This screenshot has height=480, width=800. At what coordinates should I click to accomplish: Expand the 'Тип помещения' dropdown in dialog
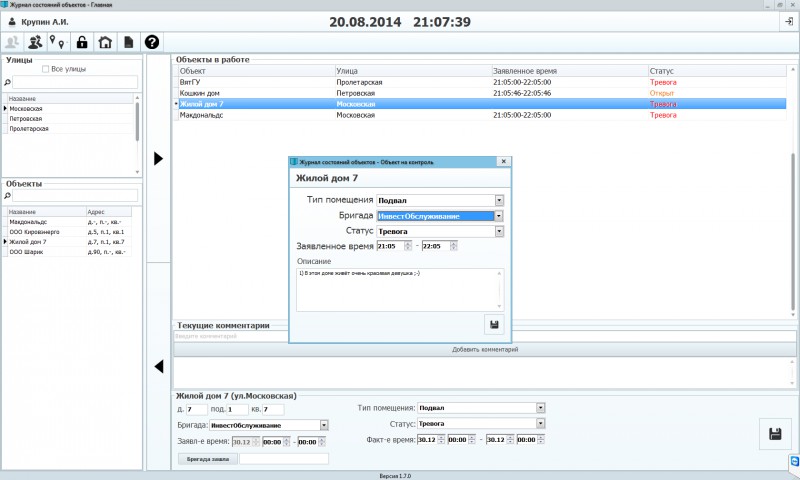[x=499, y=200]
